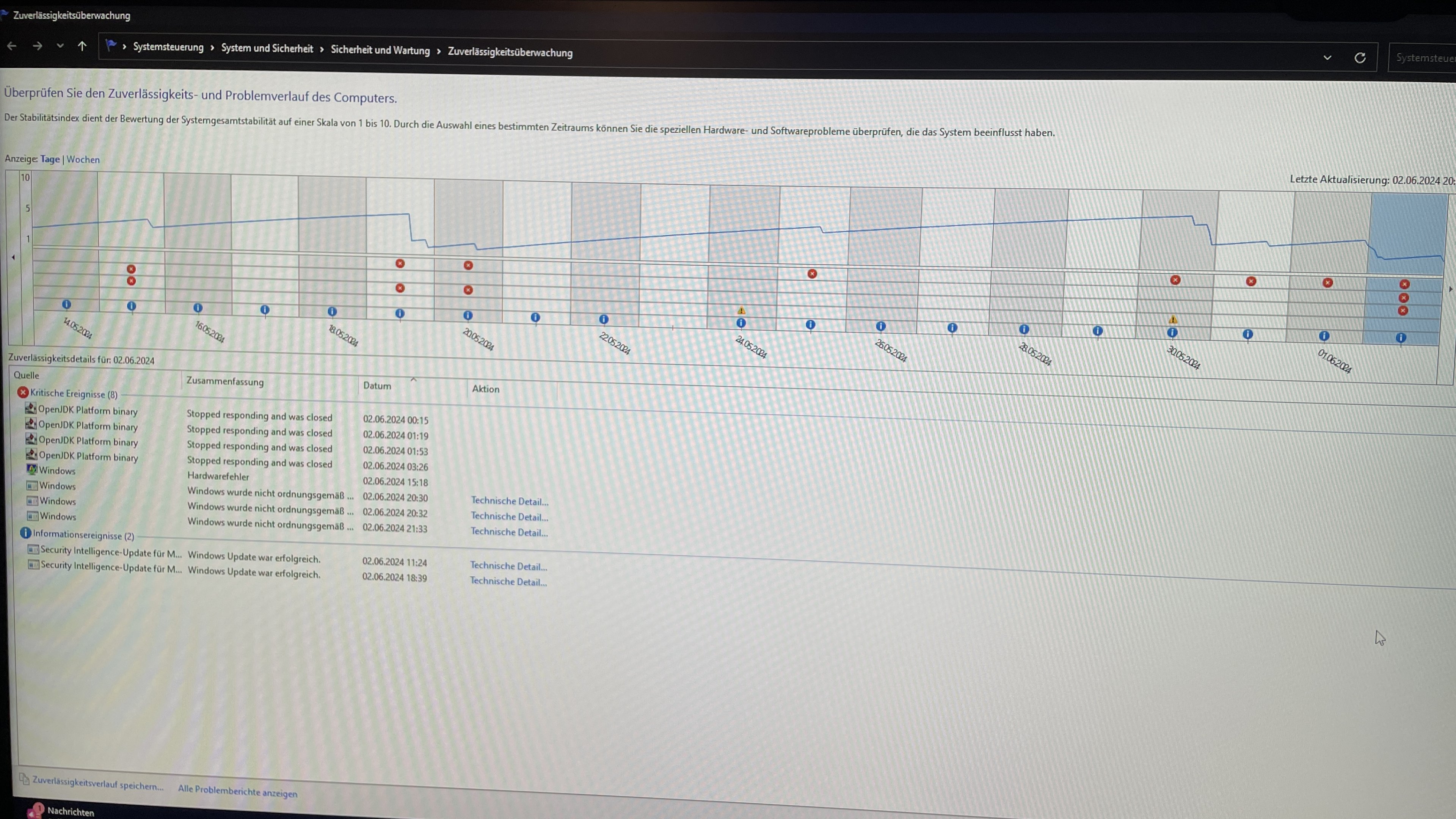Click the Back navigation arrow
The image size is (1456, 819).
pos(12,46)
